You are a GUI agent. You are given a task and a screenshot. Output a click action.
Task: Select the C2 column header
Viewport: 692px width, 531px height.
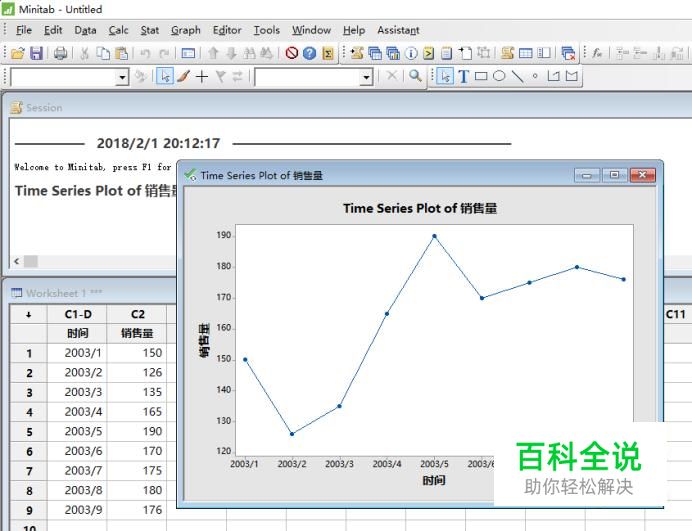point(137,314)
